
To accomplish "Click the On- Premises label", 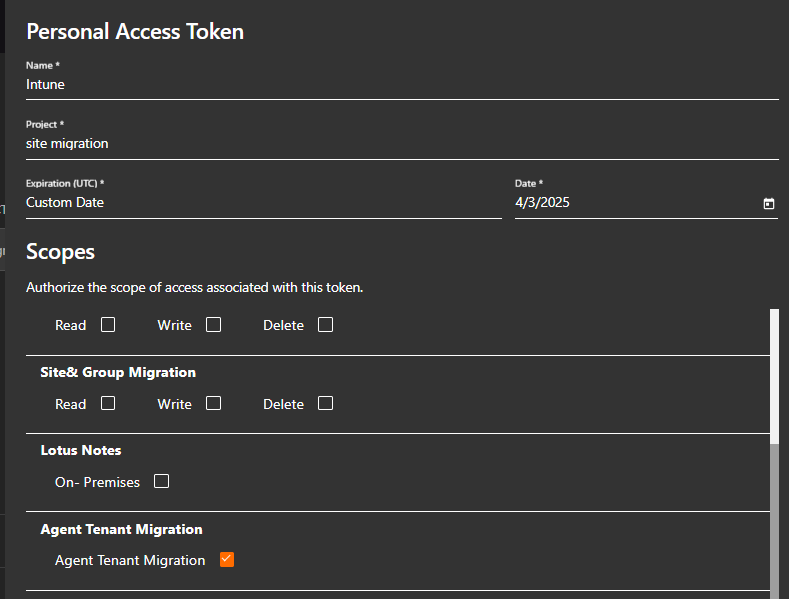I will point(97,482).
